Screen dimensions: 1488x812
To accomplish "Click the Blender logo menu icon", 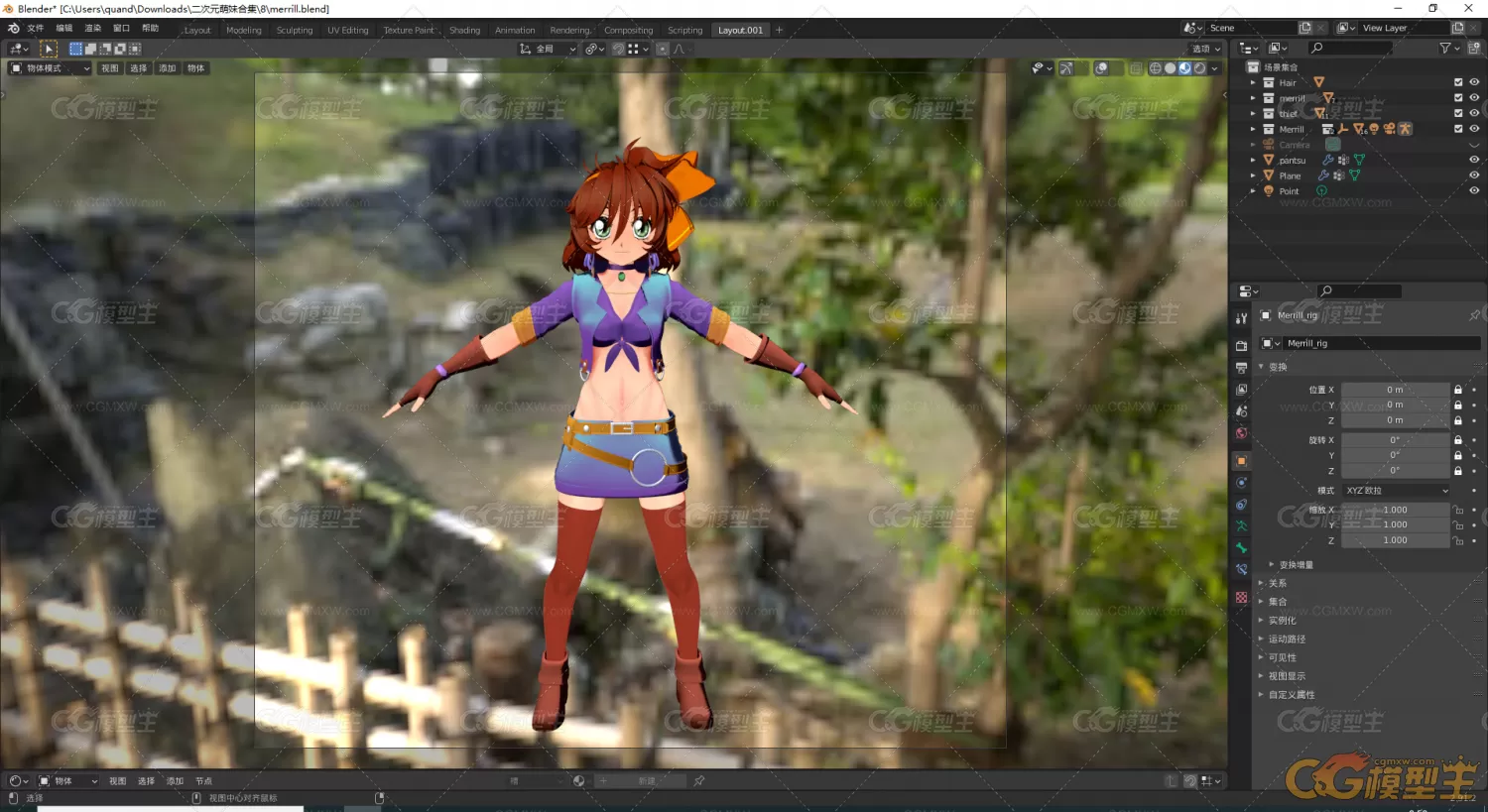I will (13, 29).
